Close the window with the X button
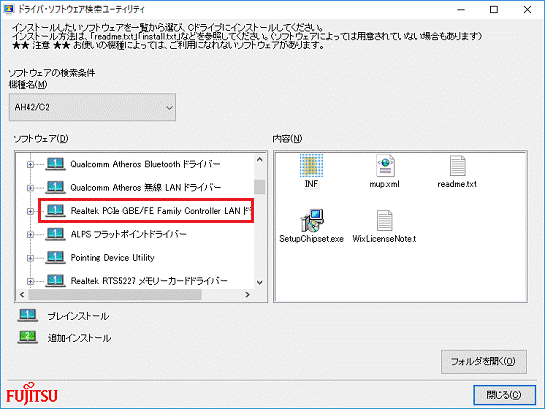 pyautogui.click(x=527, y=9)
